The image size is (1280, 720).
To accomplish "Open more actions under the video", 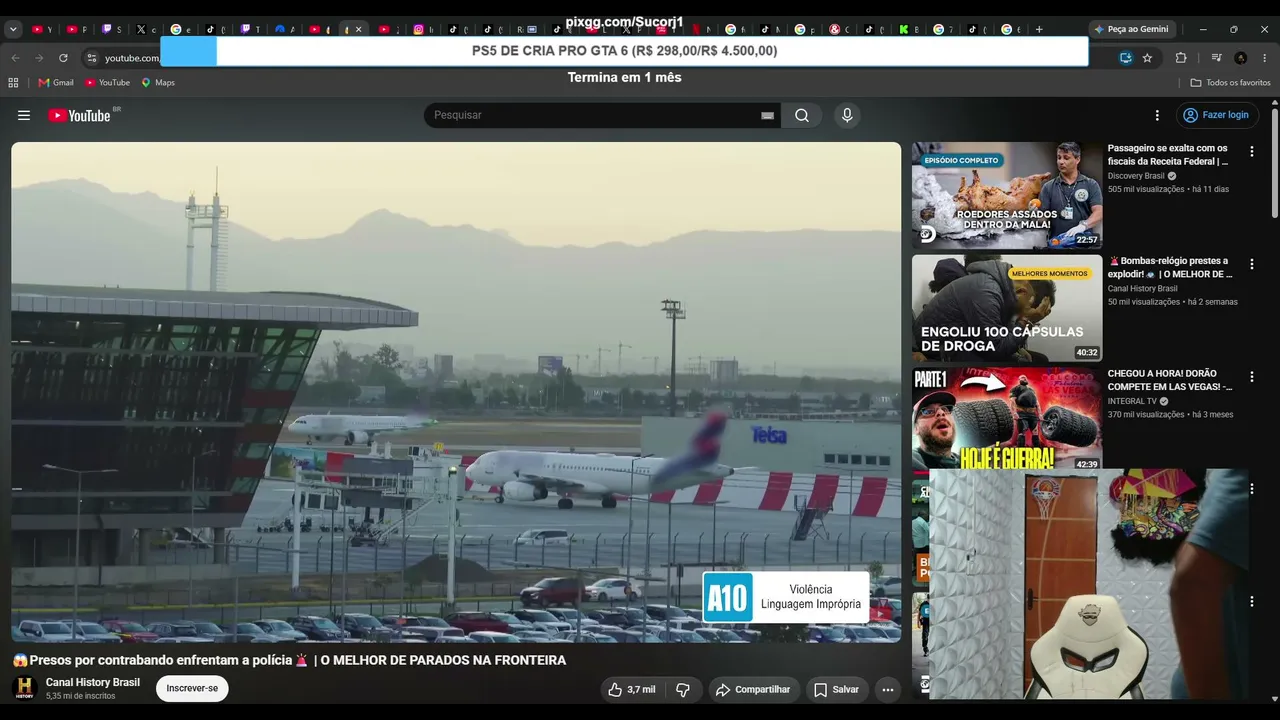I will click(887, 689).
